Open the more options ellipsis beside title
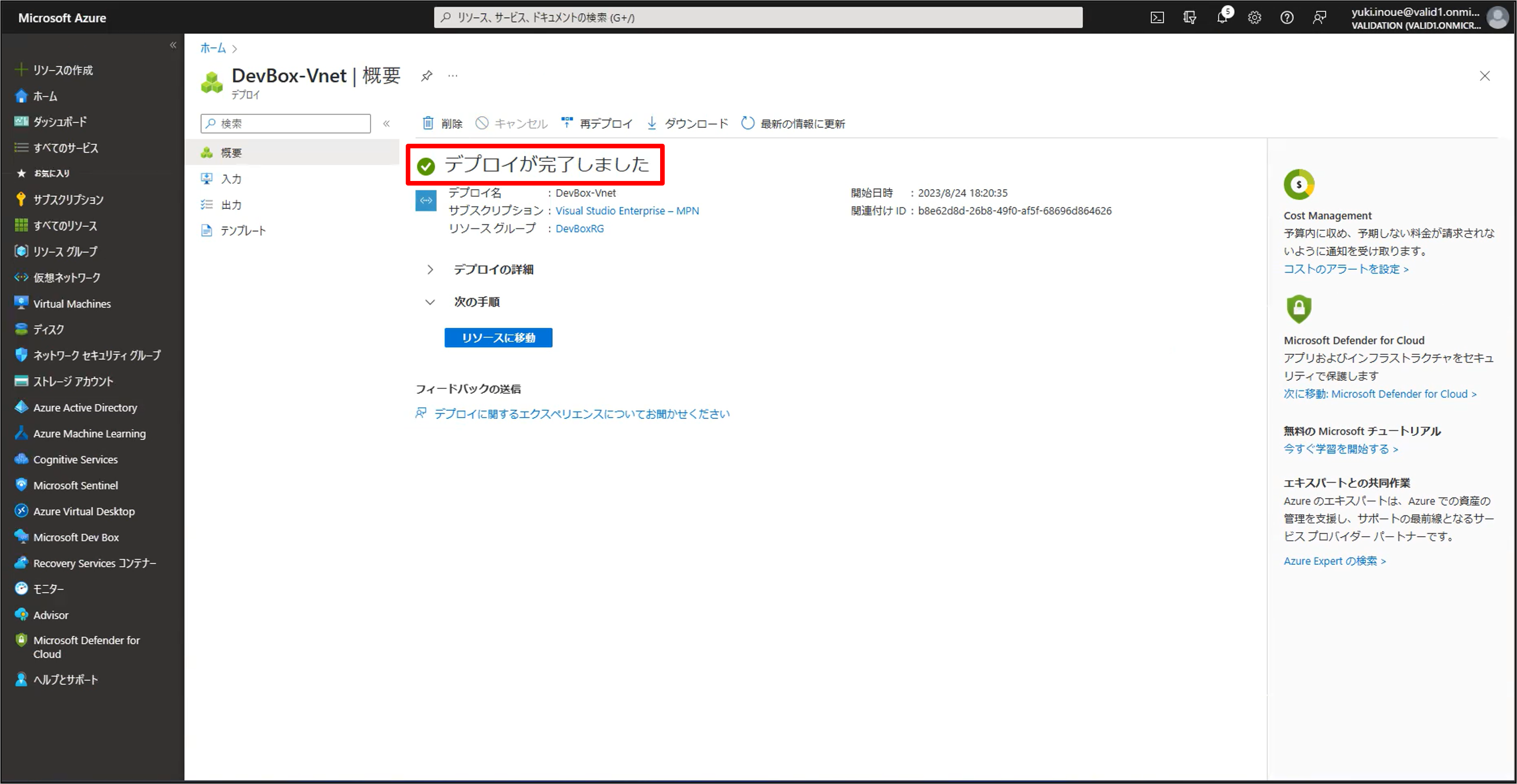Image resolution: width=1517 pixels, height=784 pixels. (452, 75)
